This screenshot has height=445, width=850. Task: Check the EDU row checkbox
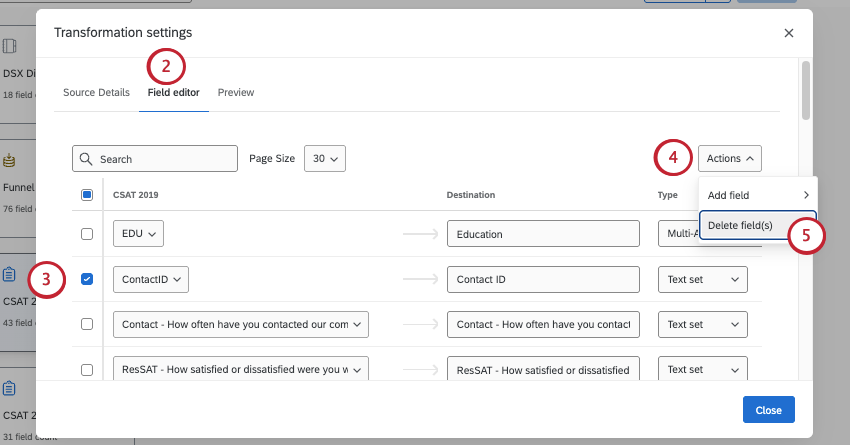tap(87, 234)
